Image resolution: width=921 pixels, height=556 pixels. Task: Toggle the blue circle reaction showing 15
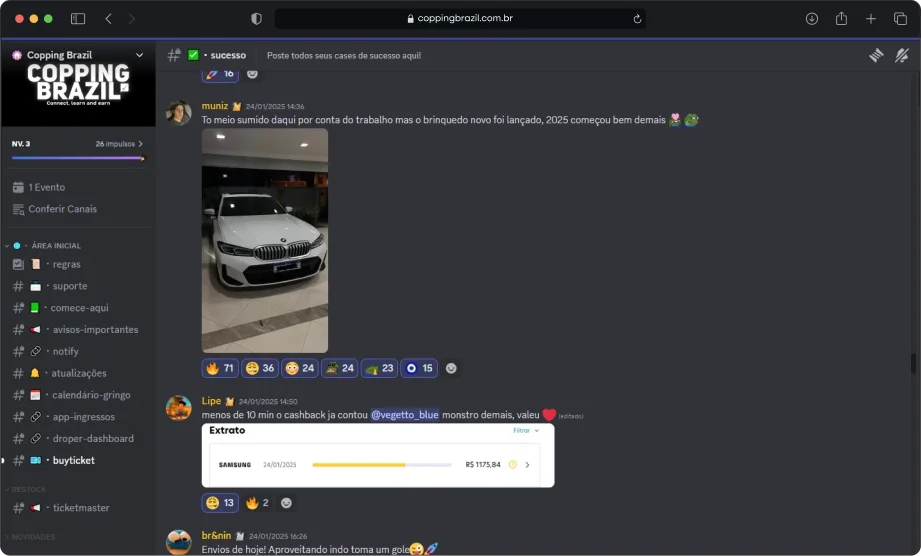click(x=420, y=368)
